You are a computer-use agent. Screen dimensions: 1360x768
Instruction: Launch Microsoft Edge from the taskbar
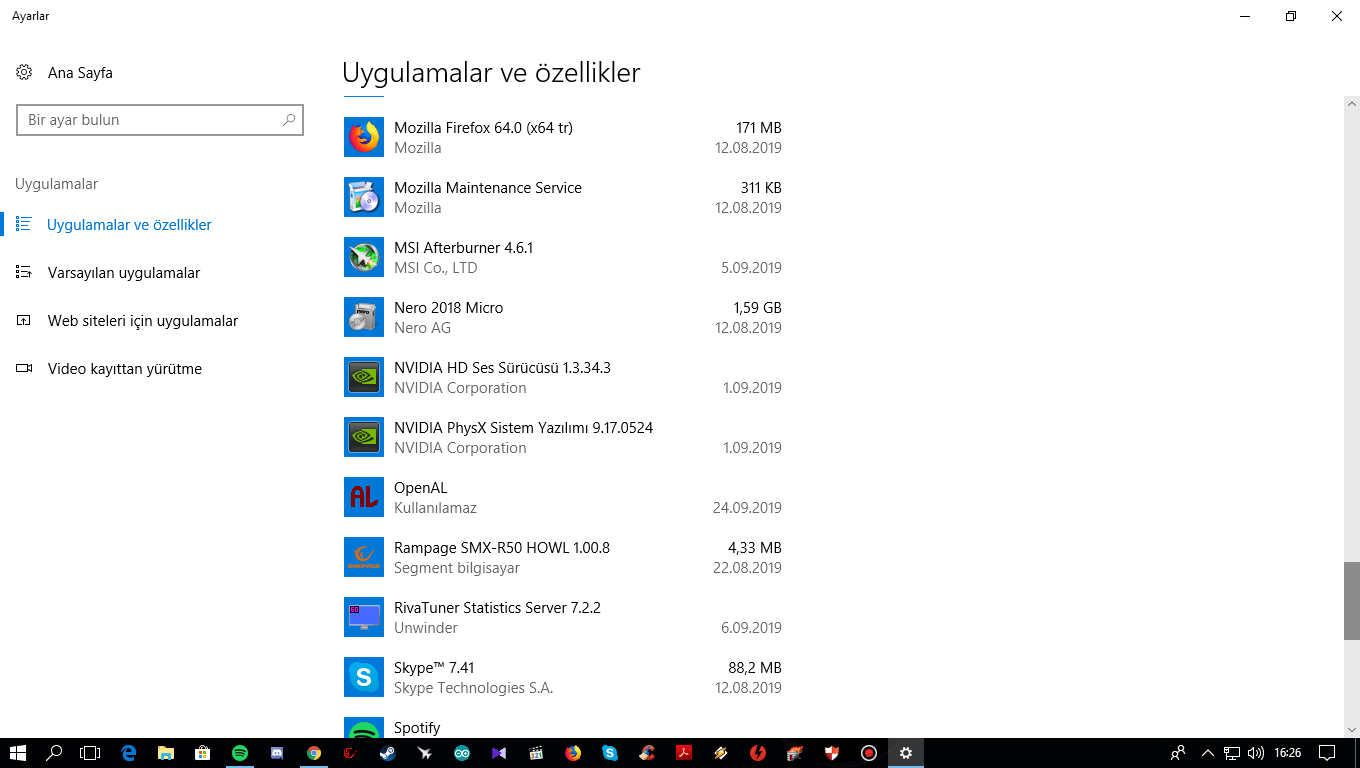point(128,753)
